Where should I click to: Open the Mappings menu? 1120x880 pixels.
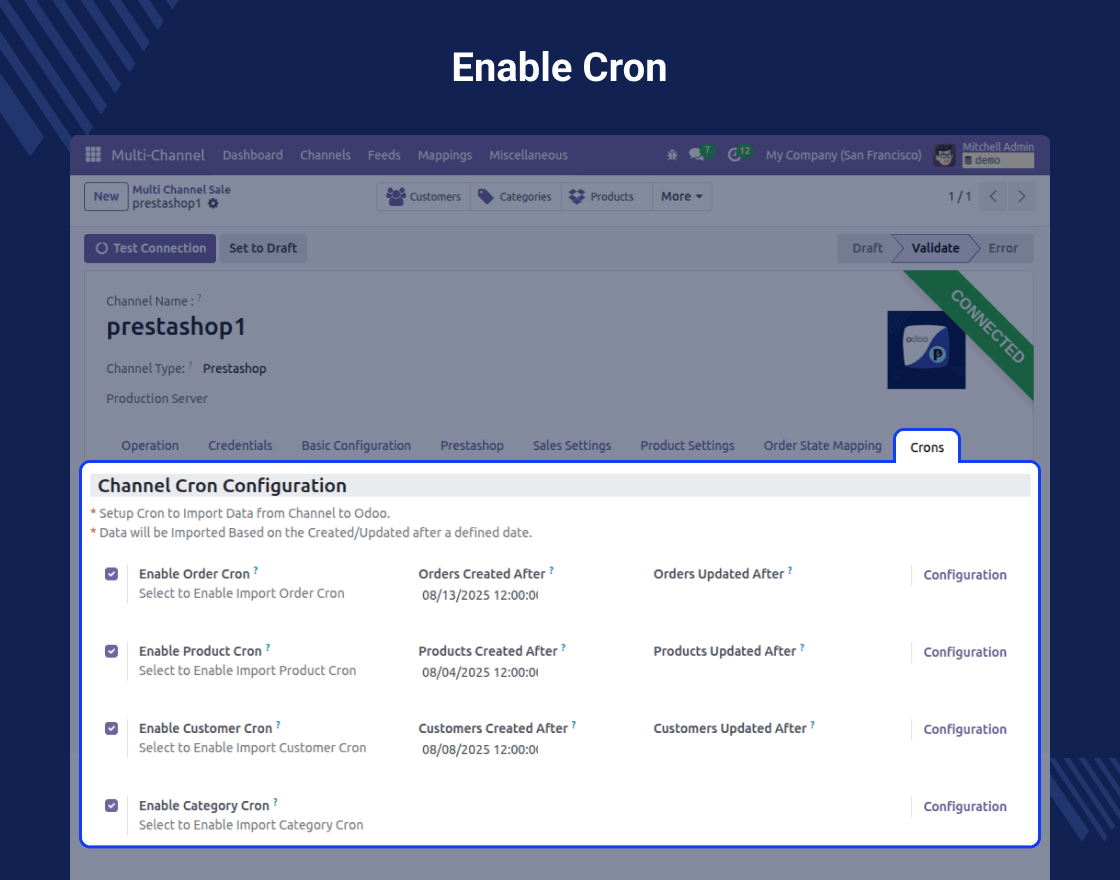(x=445, y=155)
